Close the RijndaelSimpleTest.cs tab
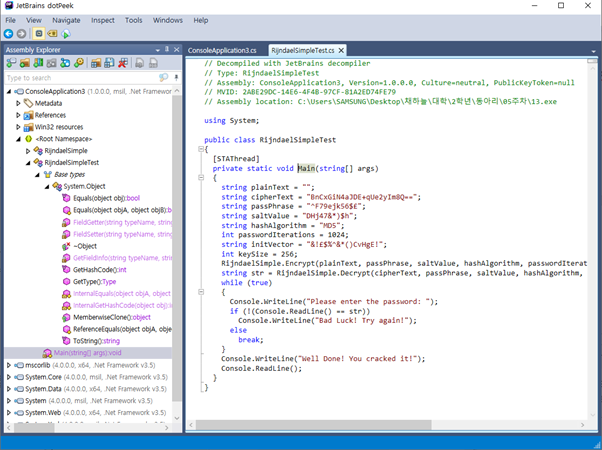The image size is (602, 450). point(341,50)
